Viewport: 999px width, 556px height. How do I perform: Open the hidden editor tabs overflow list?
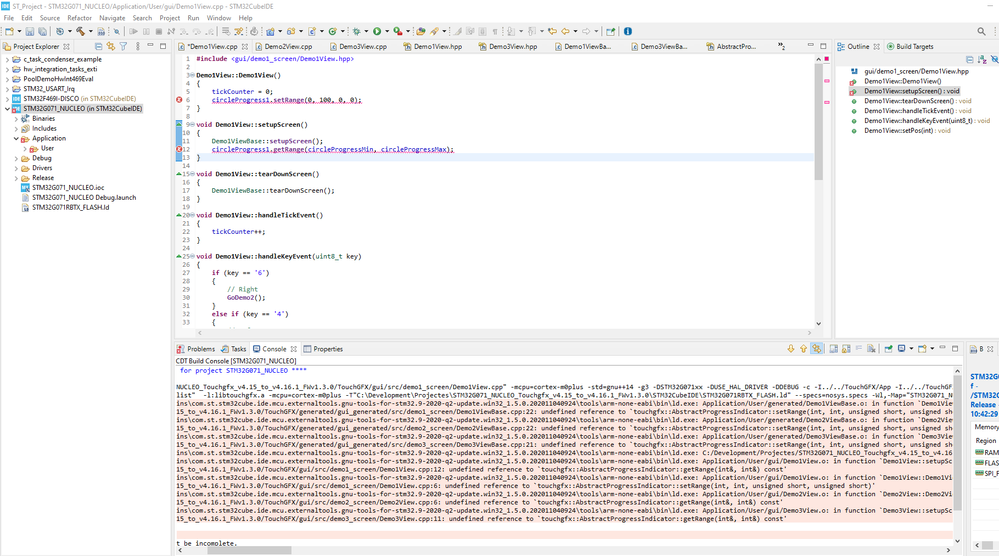click(x=781, y=46)
